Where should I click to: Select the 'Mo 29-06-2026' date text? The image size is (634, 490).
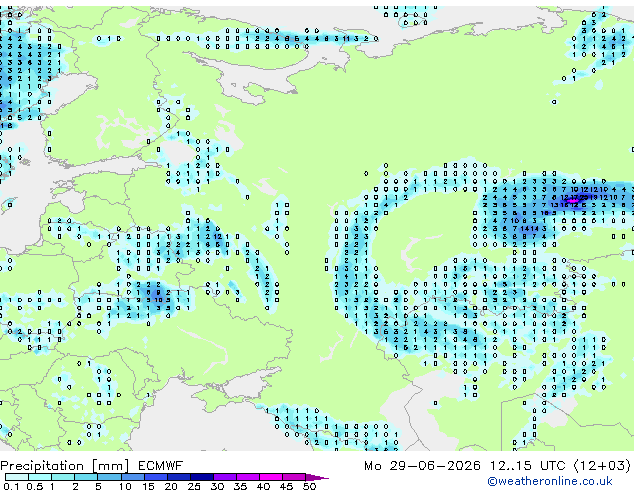tap(422, 466)
